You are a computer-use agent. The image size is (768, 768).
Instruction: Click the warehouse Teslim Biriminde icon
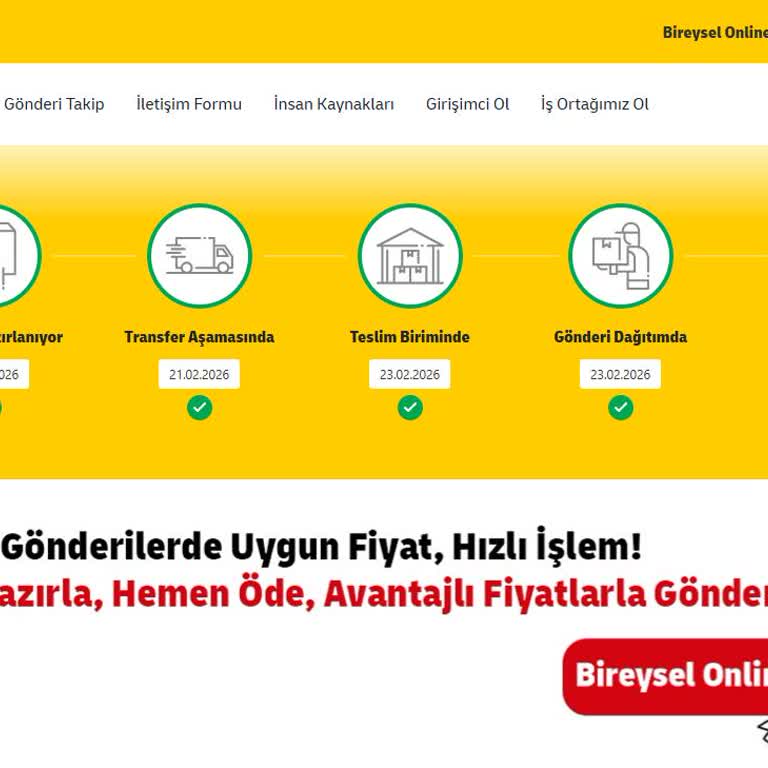[x=410, y=256]
